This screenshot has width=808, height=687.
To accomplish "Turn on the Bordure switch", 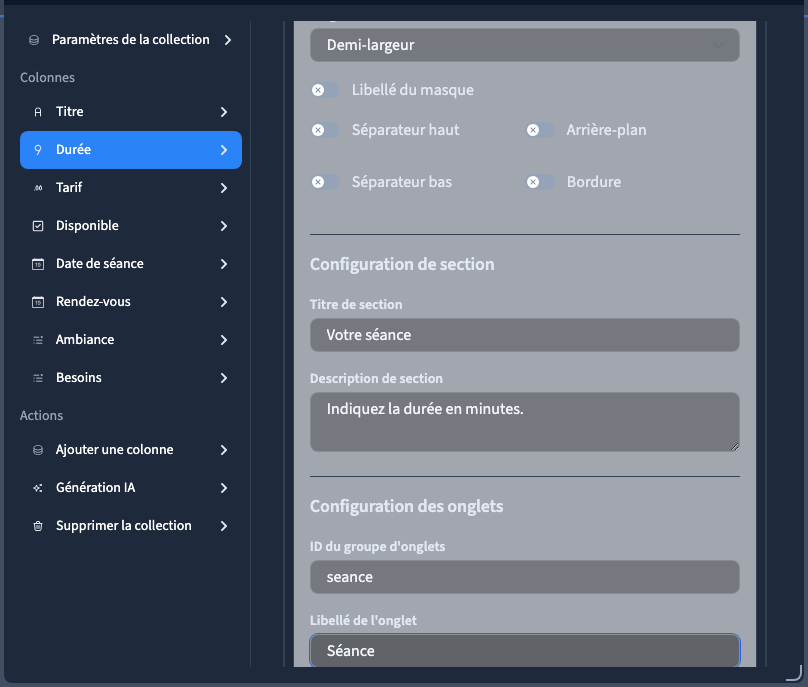I will click(x=540, y=182).
